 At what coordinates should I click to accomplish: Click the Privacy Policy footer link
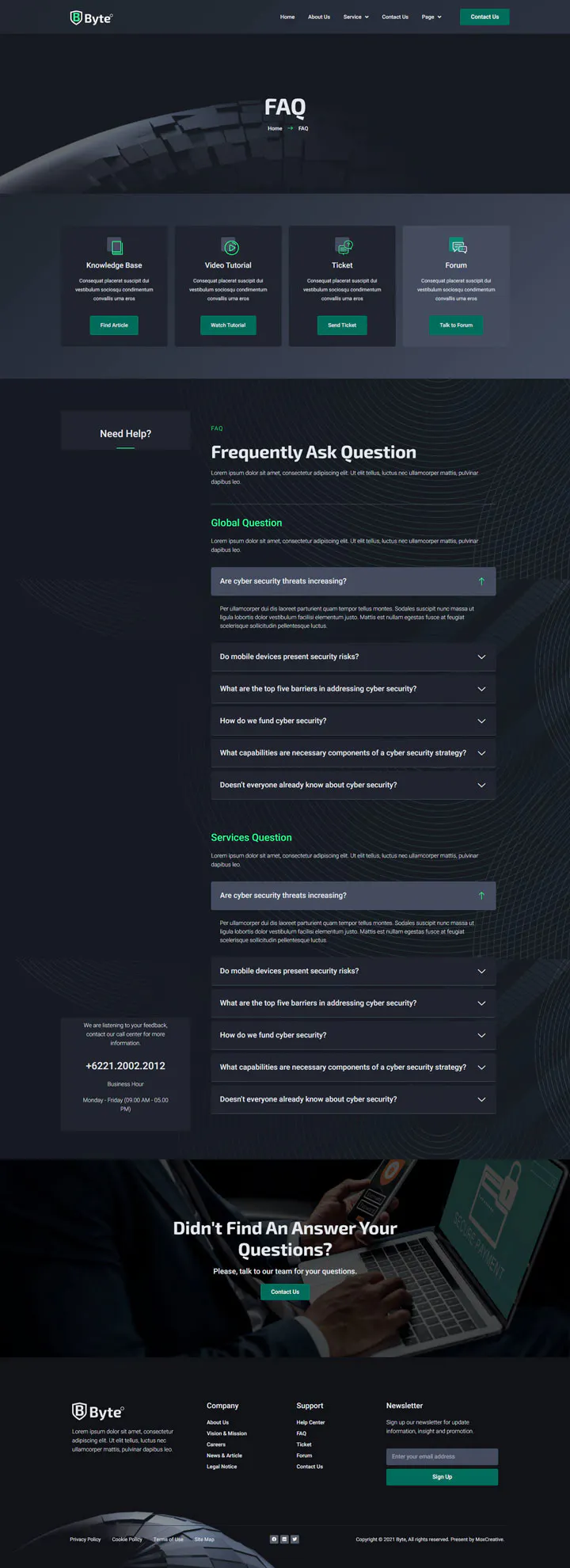pyautogui.click(x=85, y=1539)
